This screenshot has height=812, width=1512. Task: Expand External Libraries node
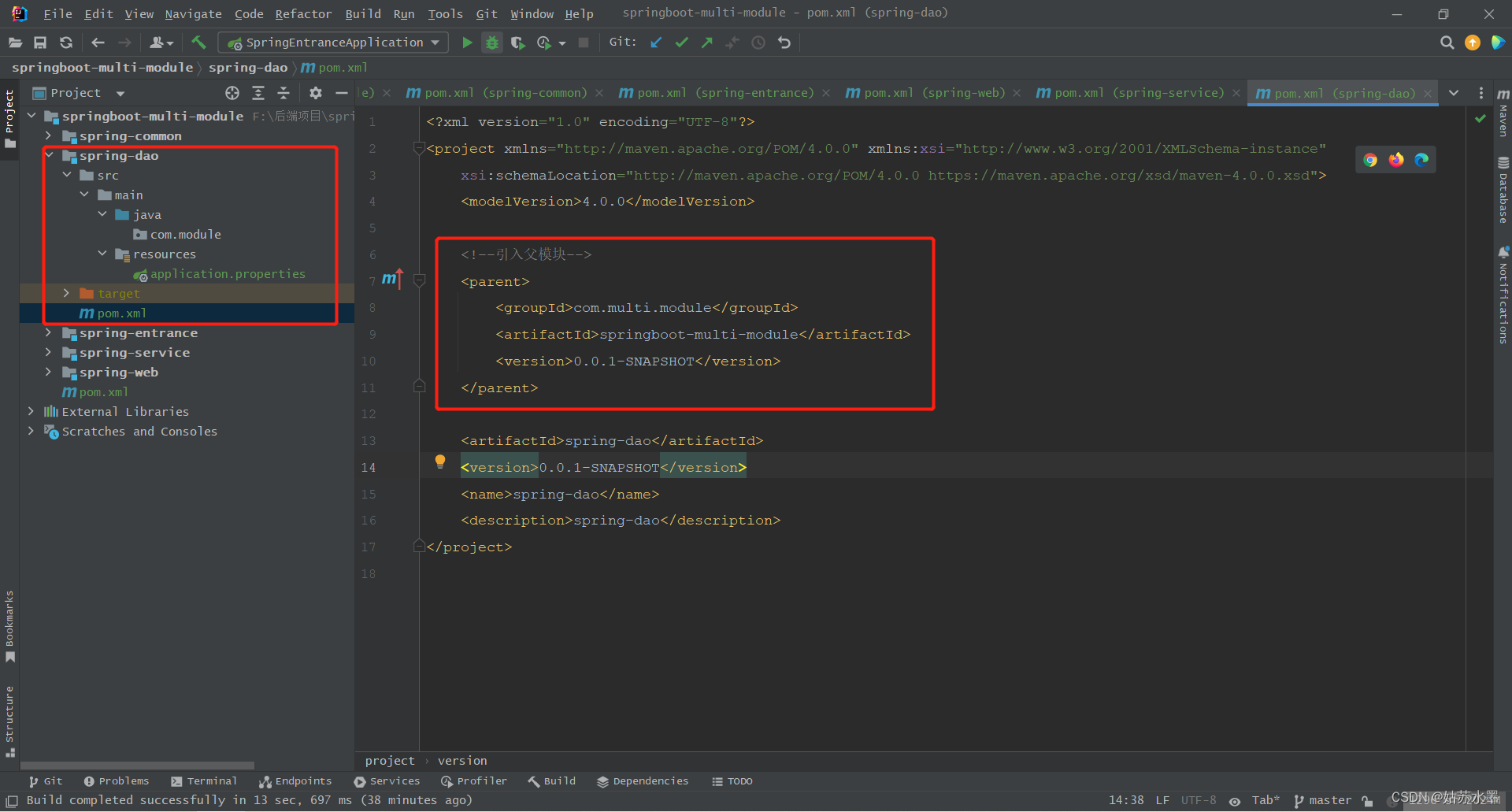point(31,411)
